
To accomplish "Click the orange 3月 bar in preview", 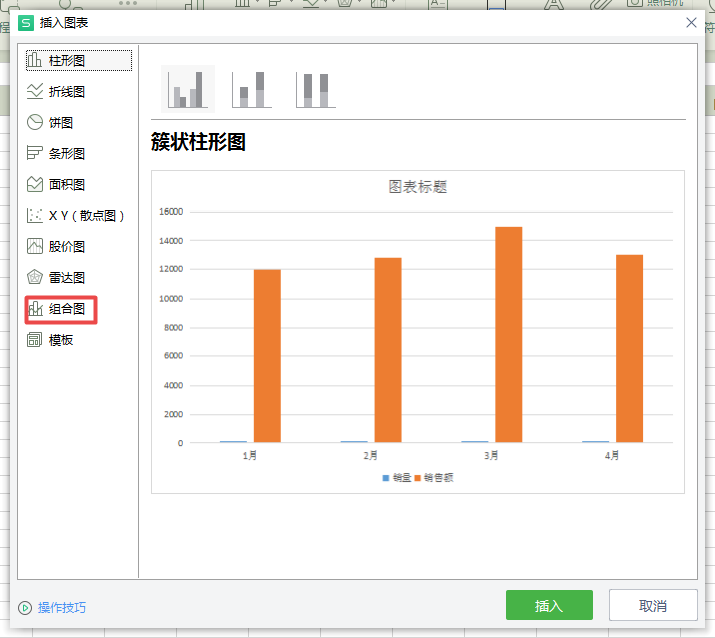I will 509,334.
